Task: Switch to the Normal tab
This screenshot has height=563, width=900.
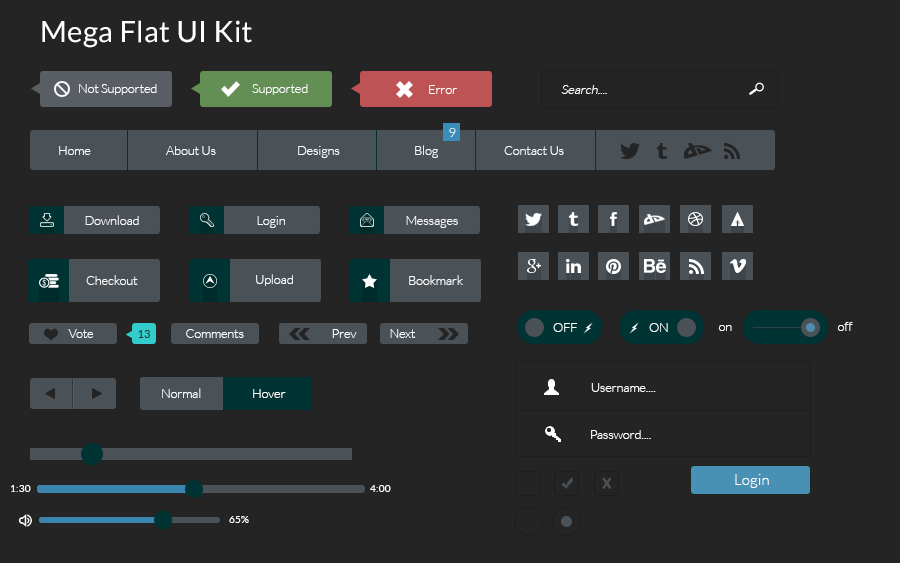Action: click(x=181, y=394)
